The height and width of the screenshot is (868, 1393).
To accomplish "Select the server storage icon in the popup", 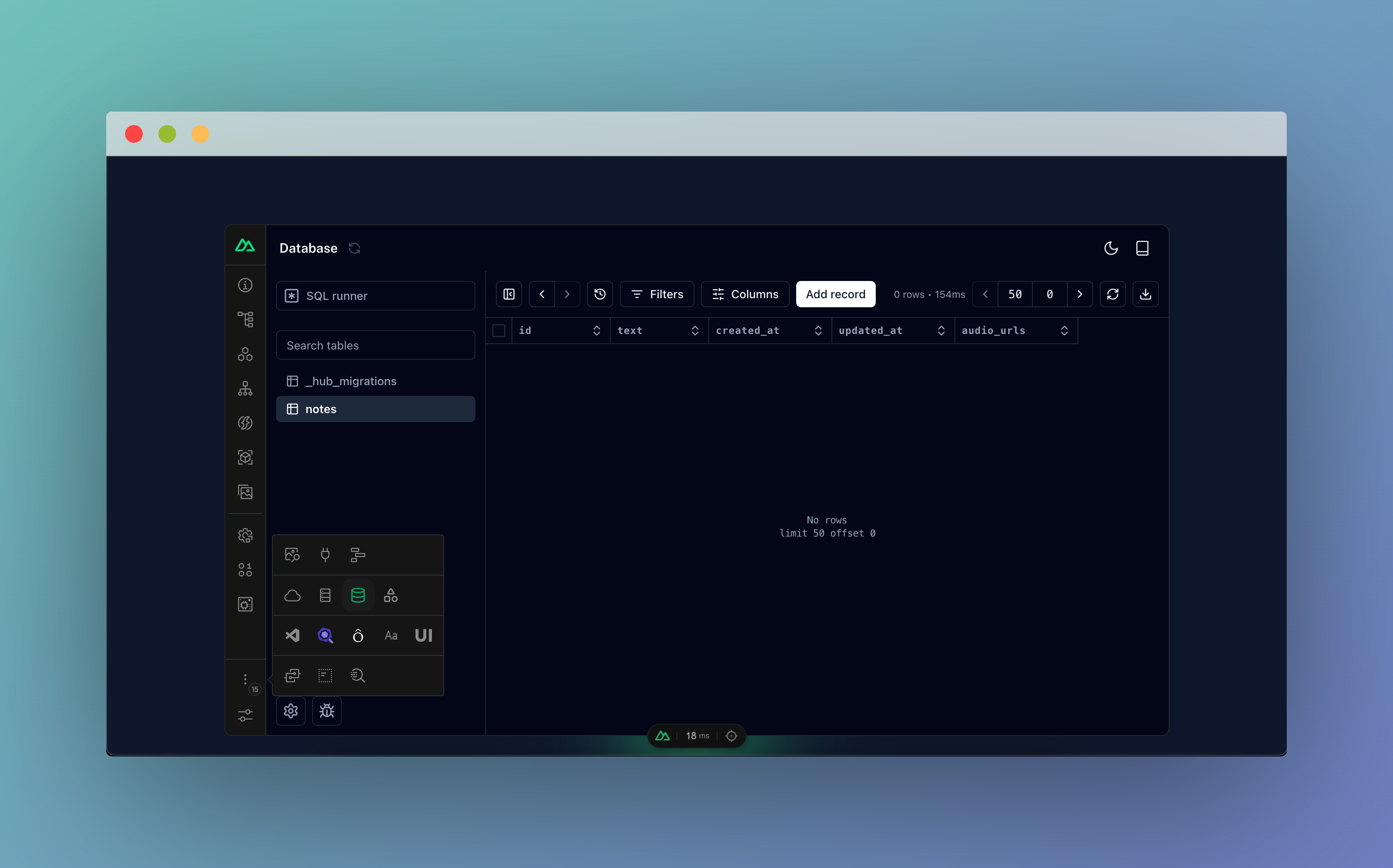I will (325, 595).
